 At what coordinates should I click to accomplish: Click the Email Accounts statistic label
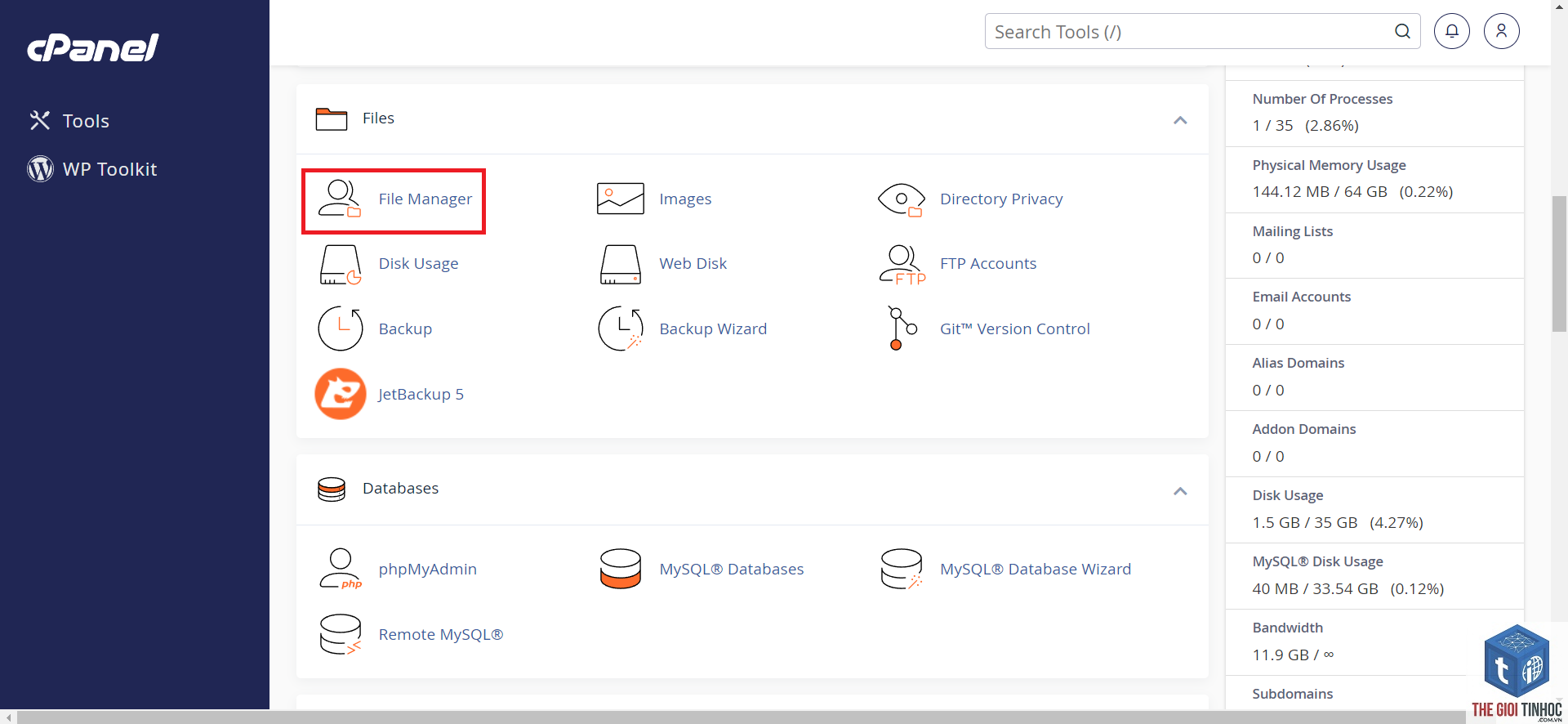tap(1301, 297)
